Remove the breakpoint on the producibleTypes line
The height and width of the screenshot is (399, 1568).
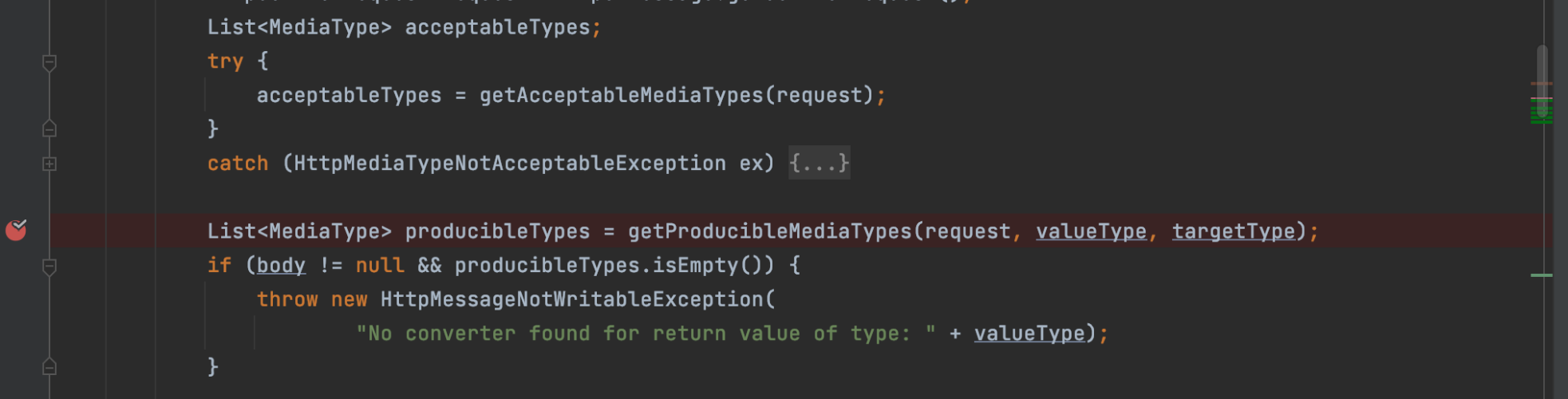click(x=16, y=231)
